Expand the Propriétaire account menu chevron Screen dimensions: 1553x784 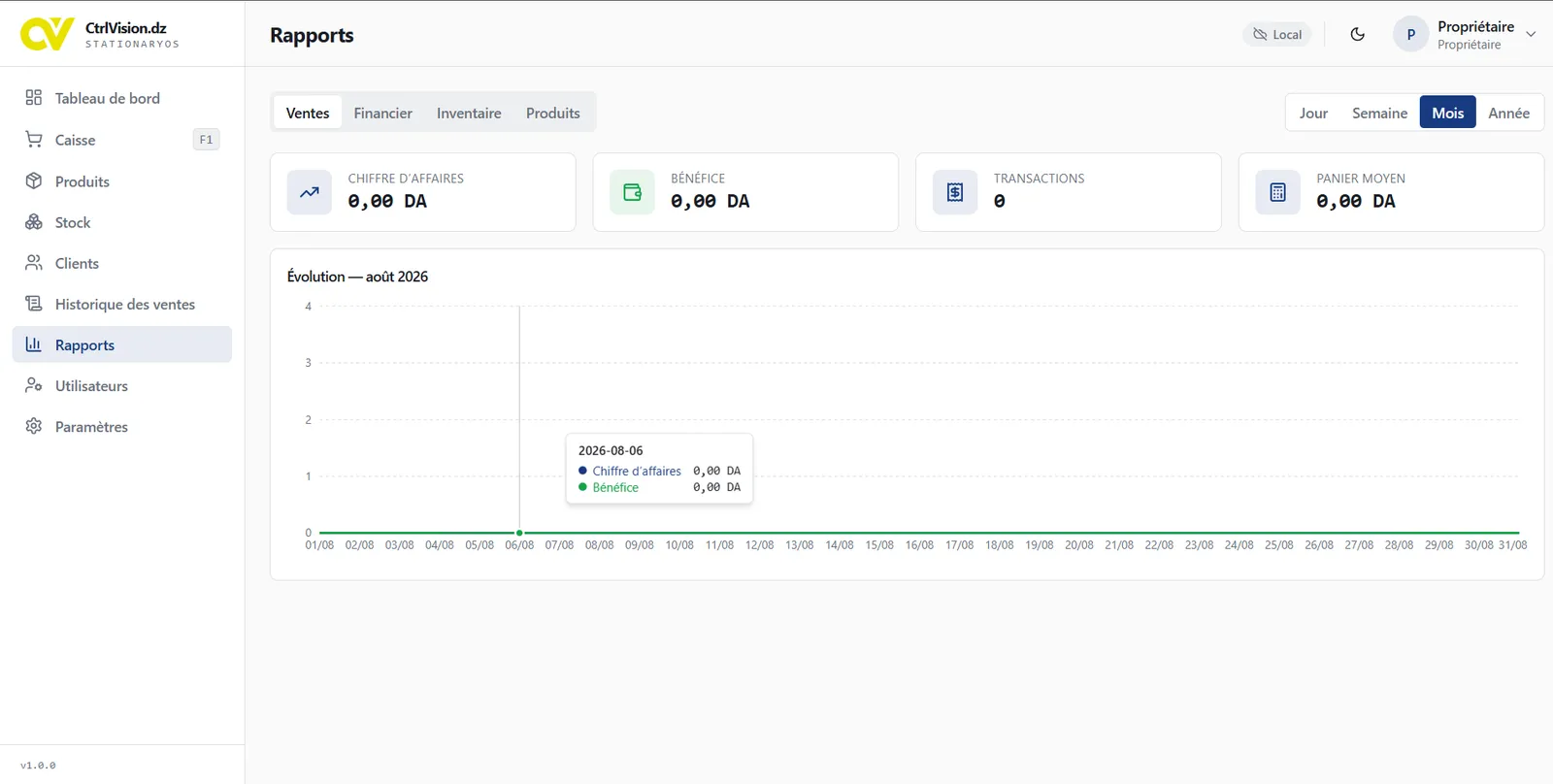[1531, 34]
